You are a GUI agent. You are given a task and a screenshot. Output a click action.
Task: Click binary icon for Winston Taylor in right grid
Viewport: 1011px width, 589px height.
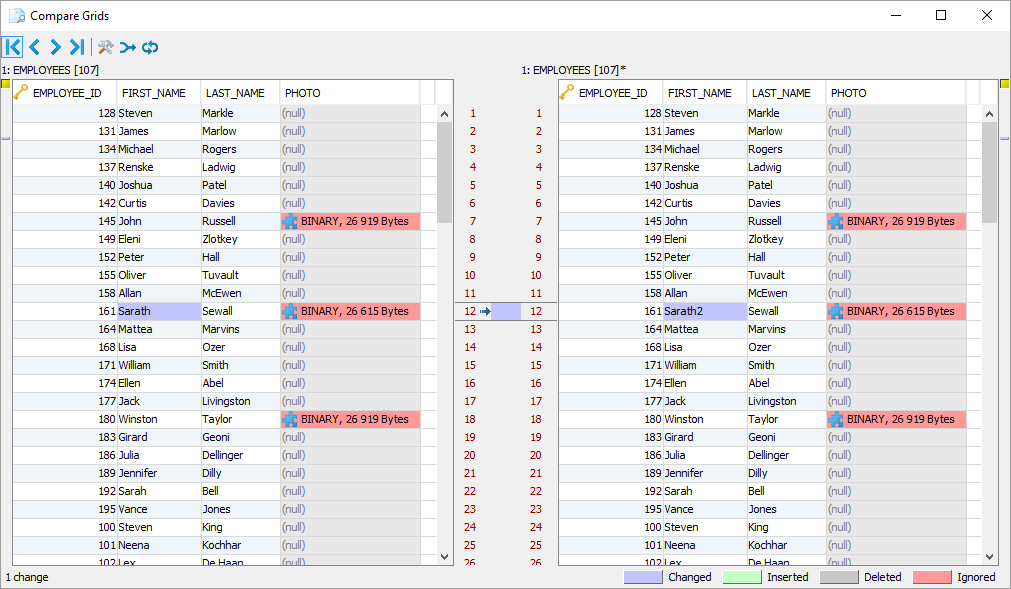coord(836,420)
